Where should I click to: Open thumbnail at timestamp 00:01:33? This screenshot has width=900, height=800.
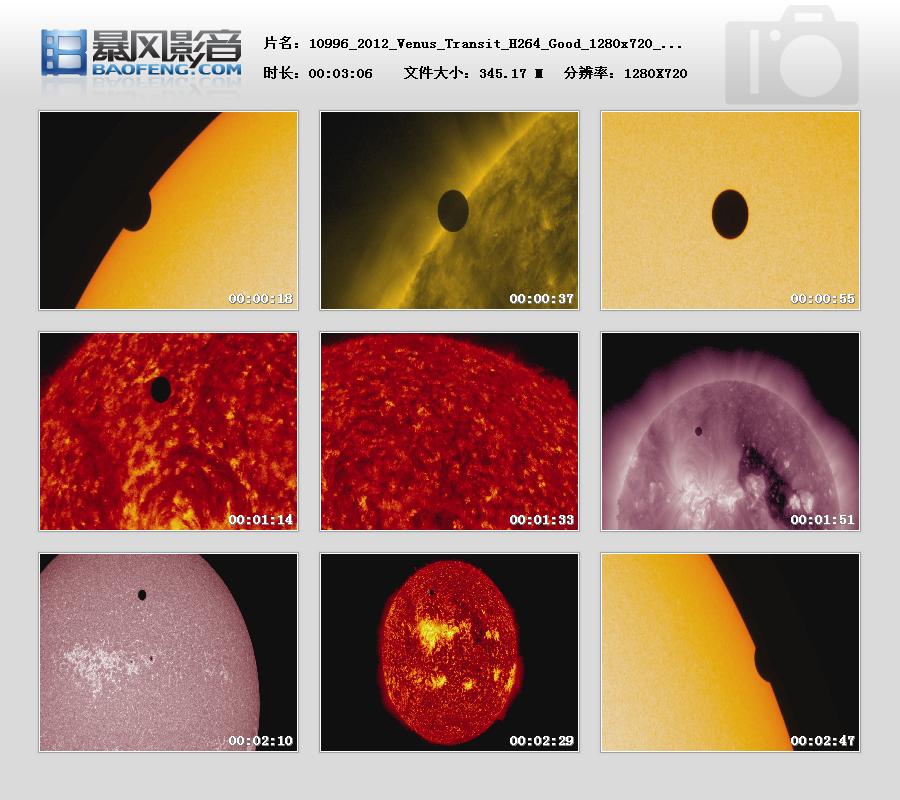click(449, 431)
